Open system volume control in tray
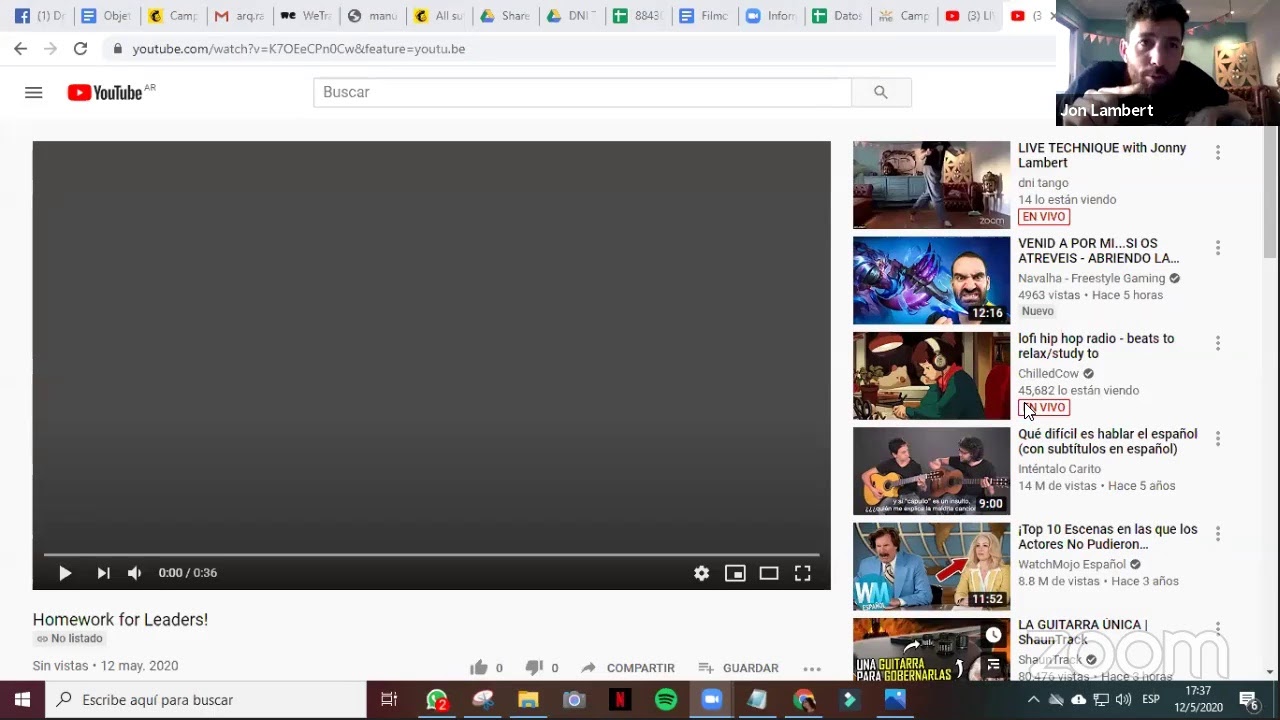Screen dimensions: 1280x720 pos(1123,700)
